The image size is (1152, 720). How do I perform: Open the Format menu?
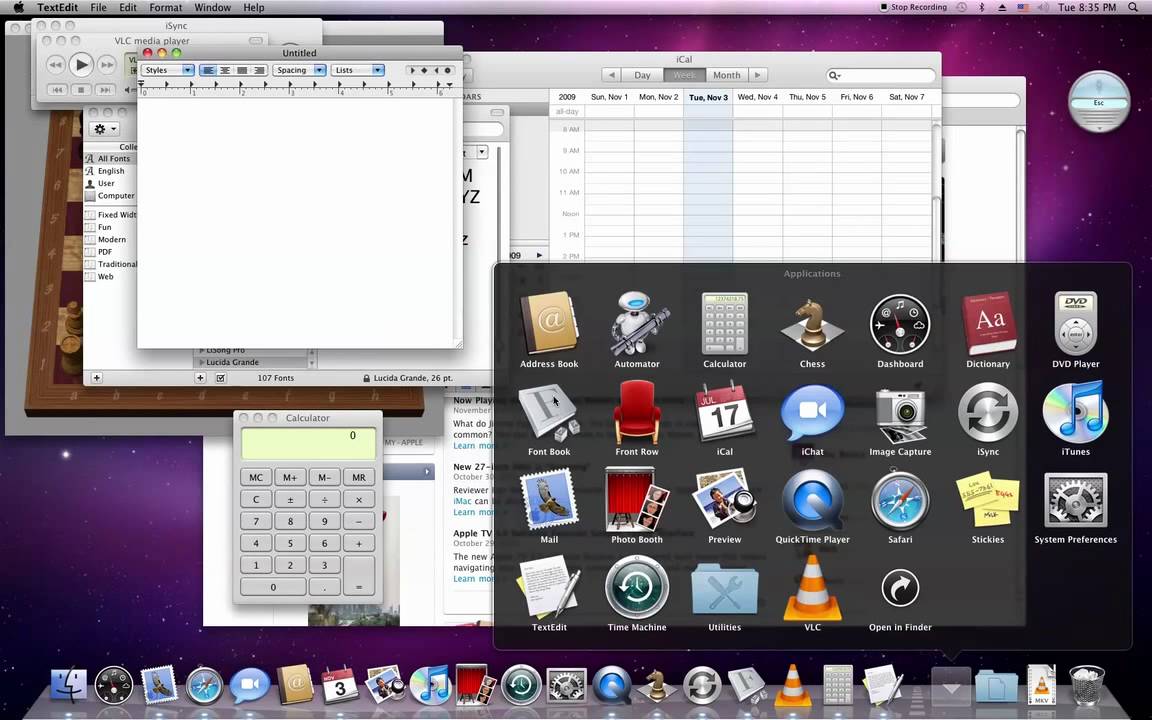[166, 7]
